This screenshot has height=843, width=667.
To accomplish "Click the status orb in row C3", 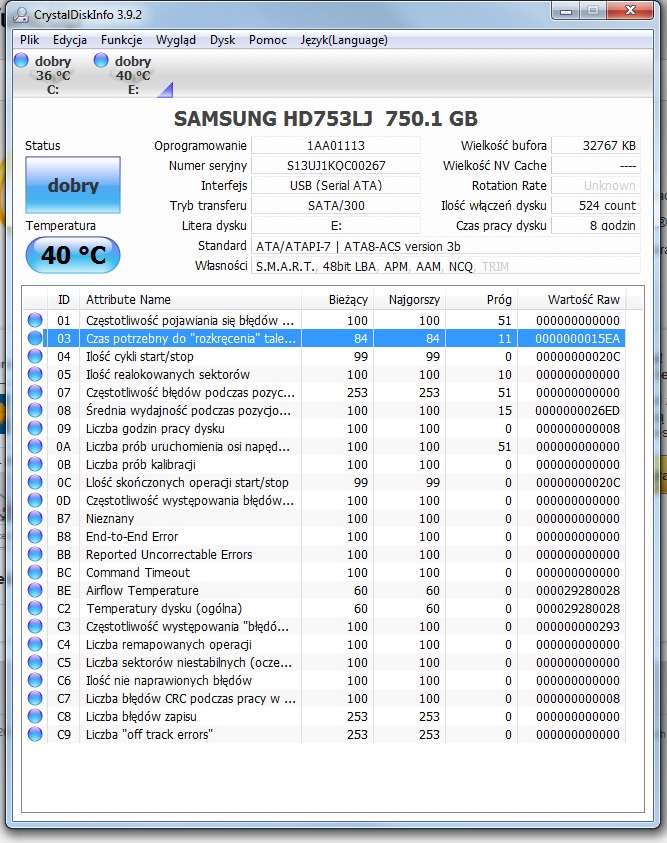I will click(35, 626).
